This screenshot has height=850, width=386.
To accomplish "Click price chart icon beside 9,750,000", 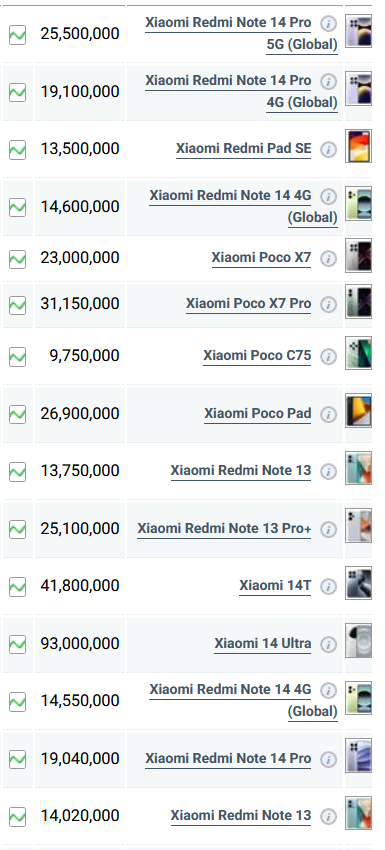I will click(17, 357).
